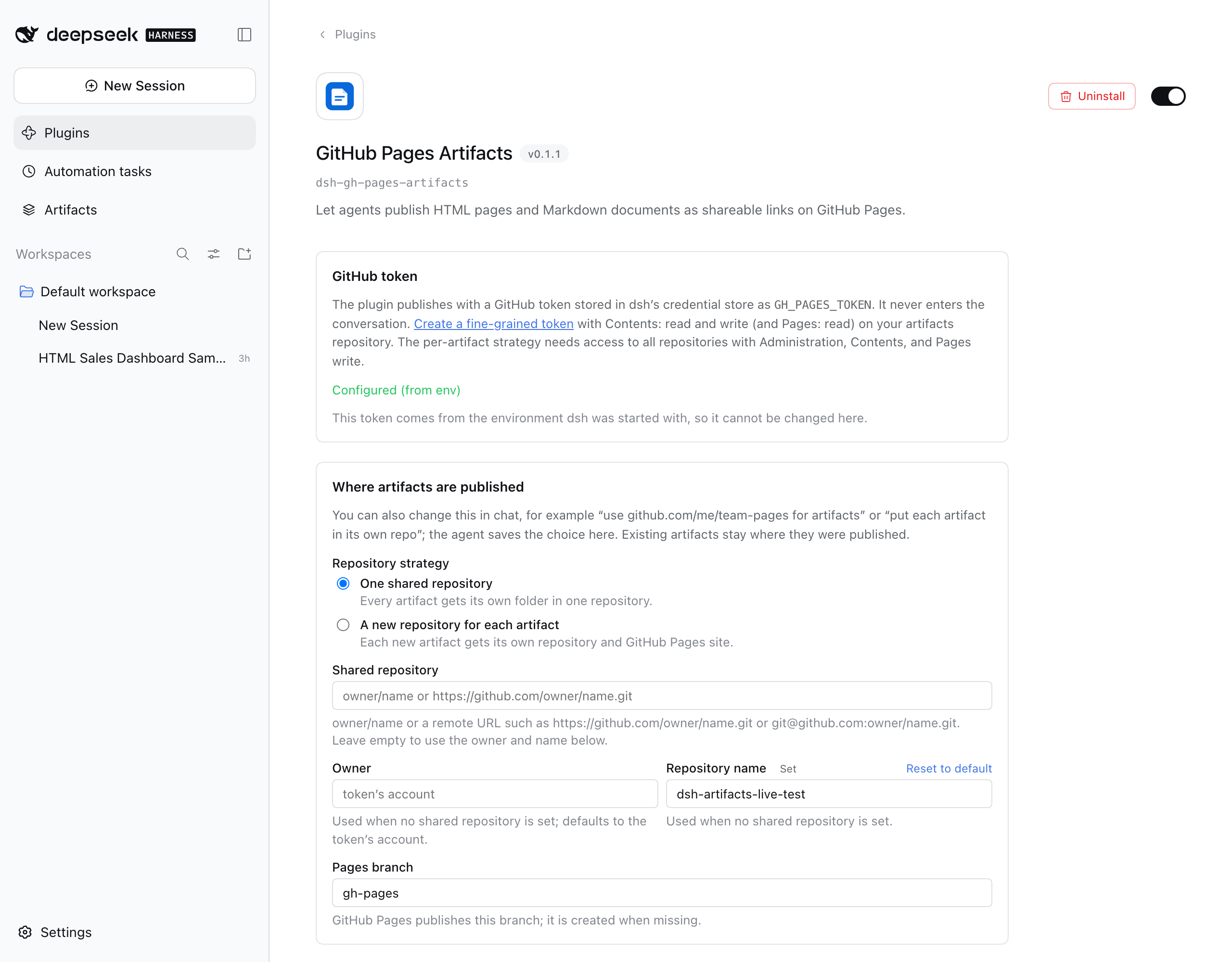Screen dimensions: 1232x962
Task: Click the Repository strategy label
Action: click(390, 563)
